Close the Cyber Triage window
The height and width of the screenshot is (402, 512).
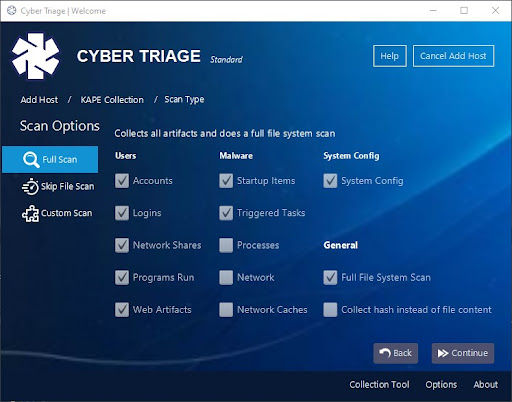click(x=495, y=11)
